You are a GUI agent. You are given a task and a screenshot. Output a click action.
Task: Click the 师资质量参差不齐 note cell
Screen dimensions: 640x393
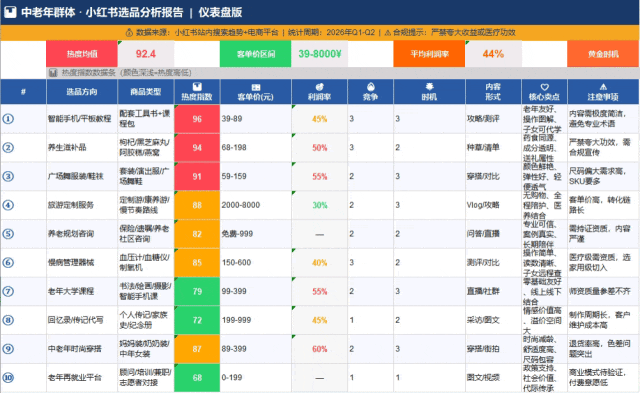[603, 291]
